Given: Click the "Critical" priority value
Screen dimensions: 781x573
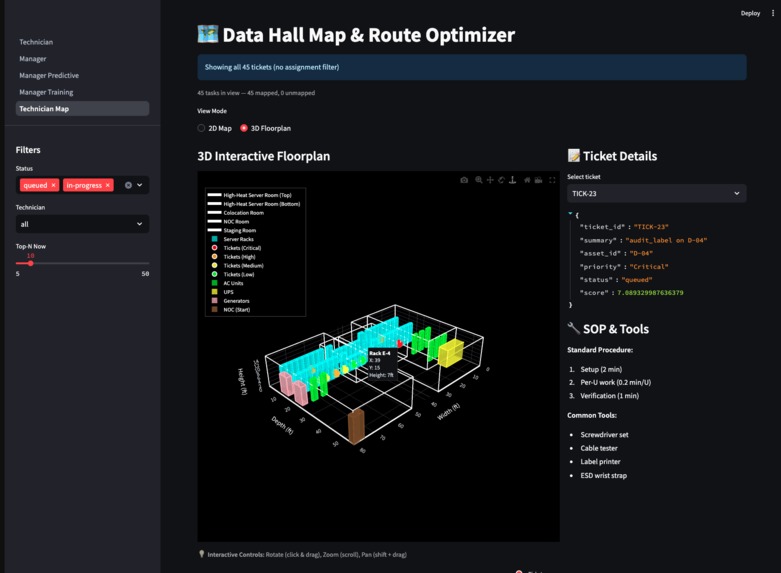Looking at the screenshot, I should pos(649,267).
